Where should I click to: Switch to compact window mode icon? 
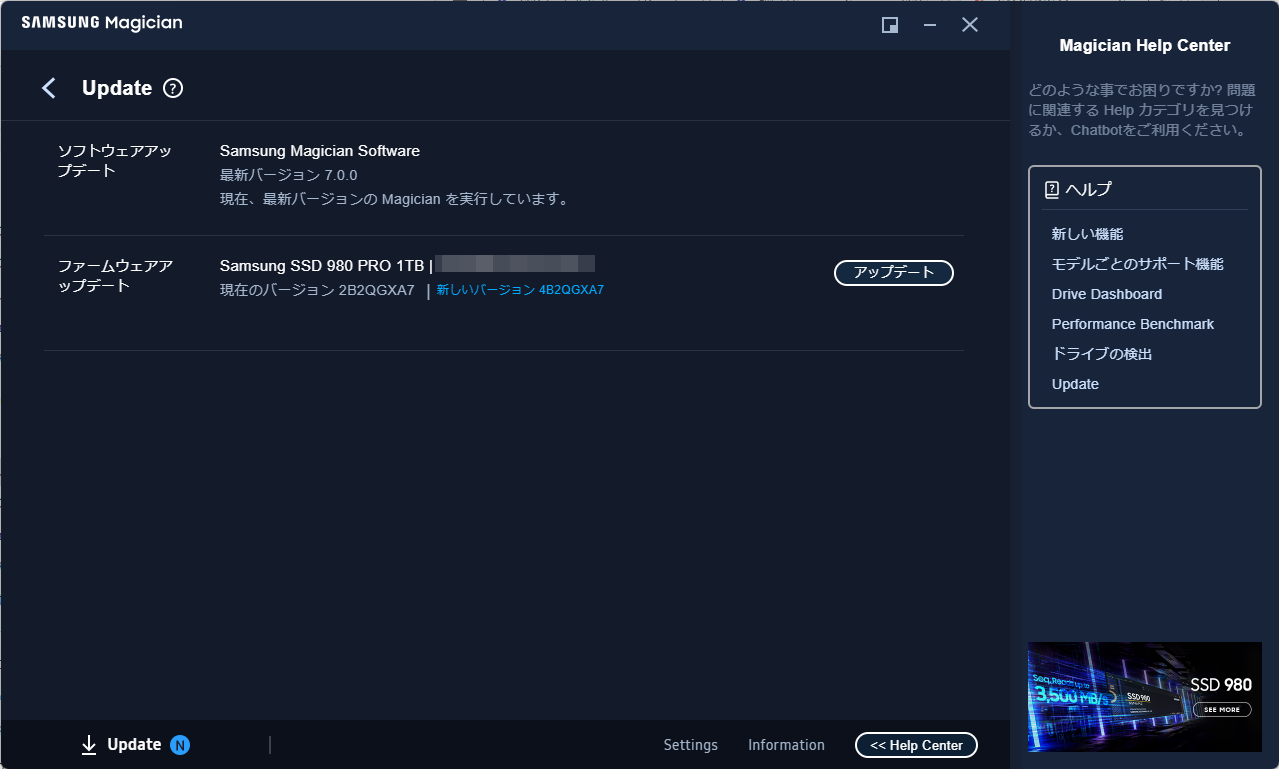tap(889, 25)
